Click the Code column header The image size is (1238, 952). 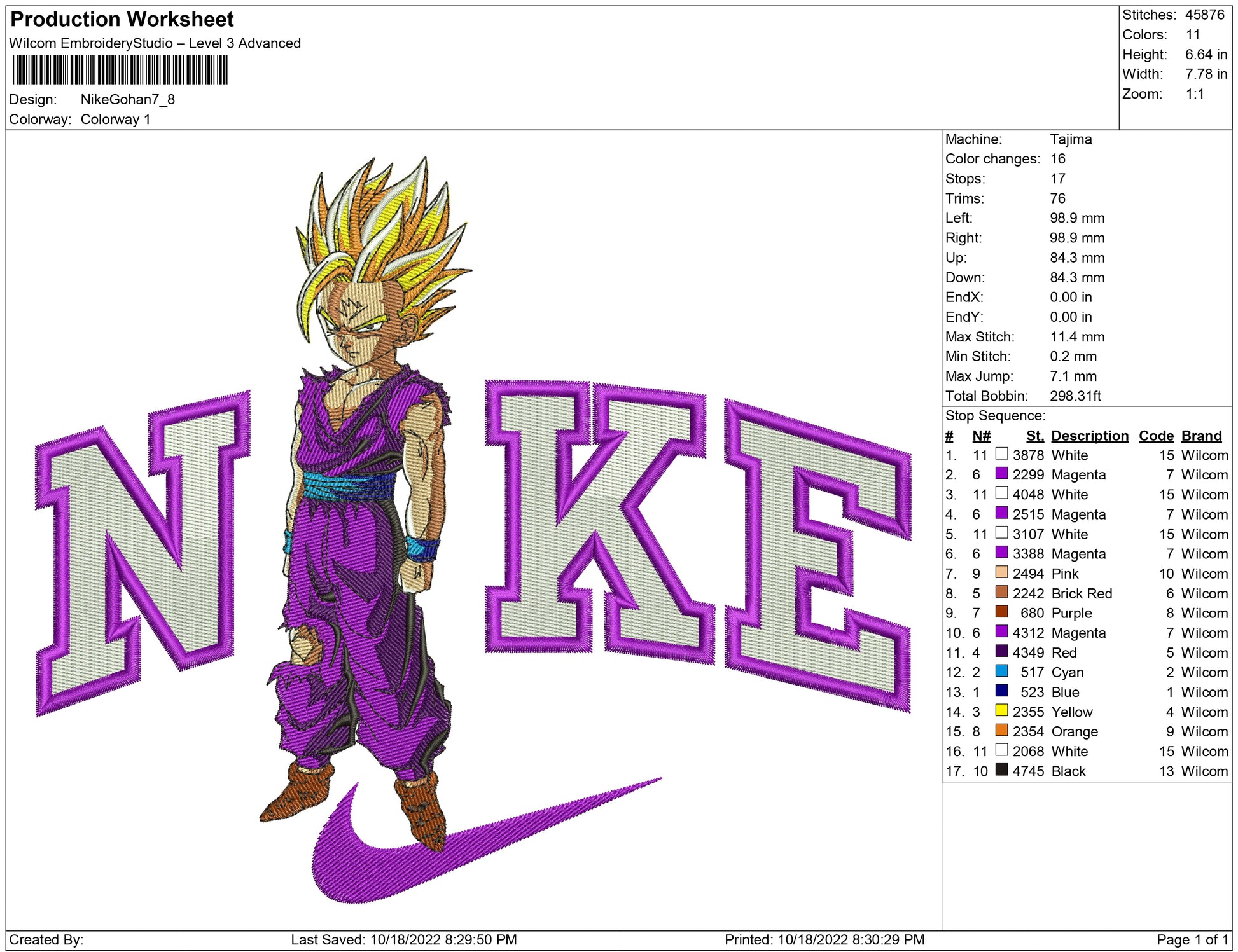tap(1155, 436)
